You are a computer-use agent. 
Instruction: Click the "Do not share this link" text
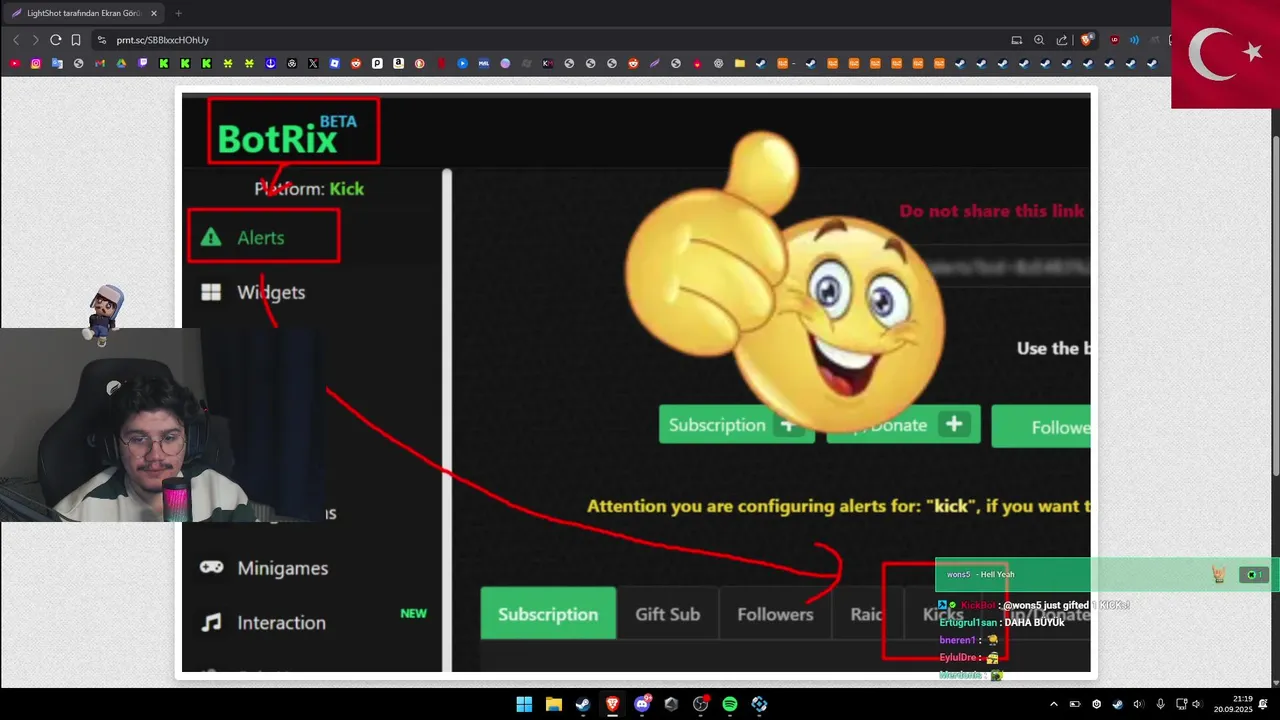pos(991,211)
